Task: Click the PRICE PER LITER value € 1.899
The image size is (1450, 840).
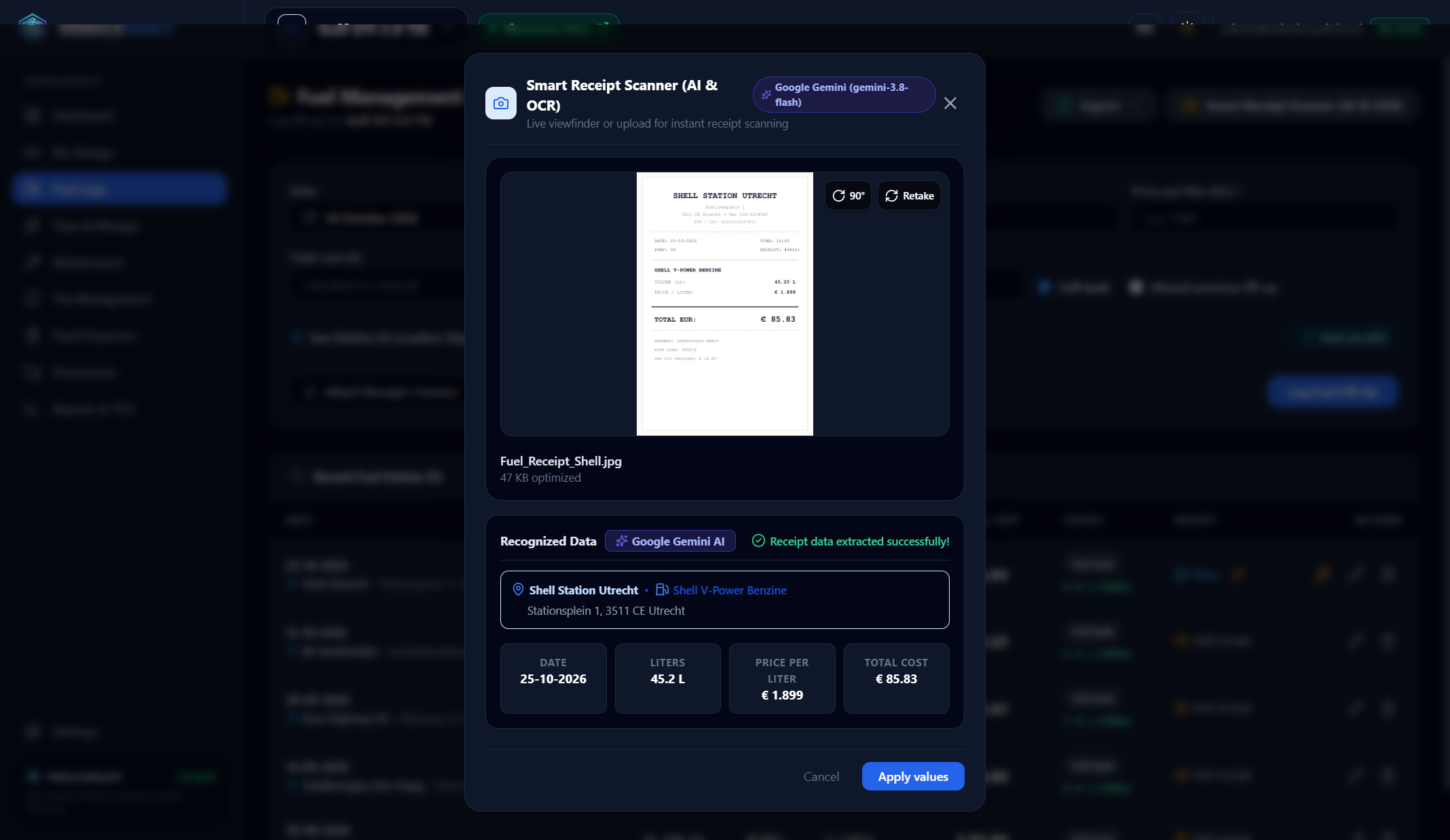Action: 782,695
